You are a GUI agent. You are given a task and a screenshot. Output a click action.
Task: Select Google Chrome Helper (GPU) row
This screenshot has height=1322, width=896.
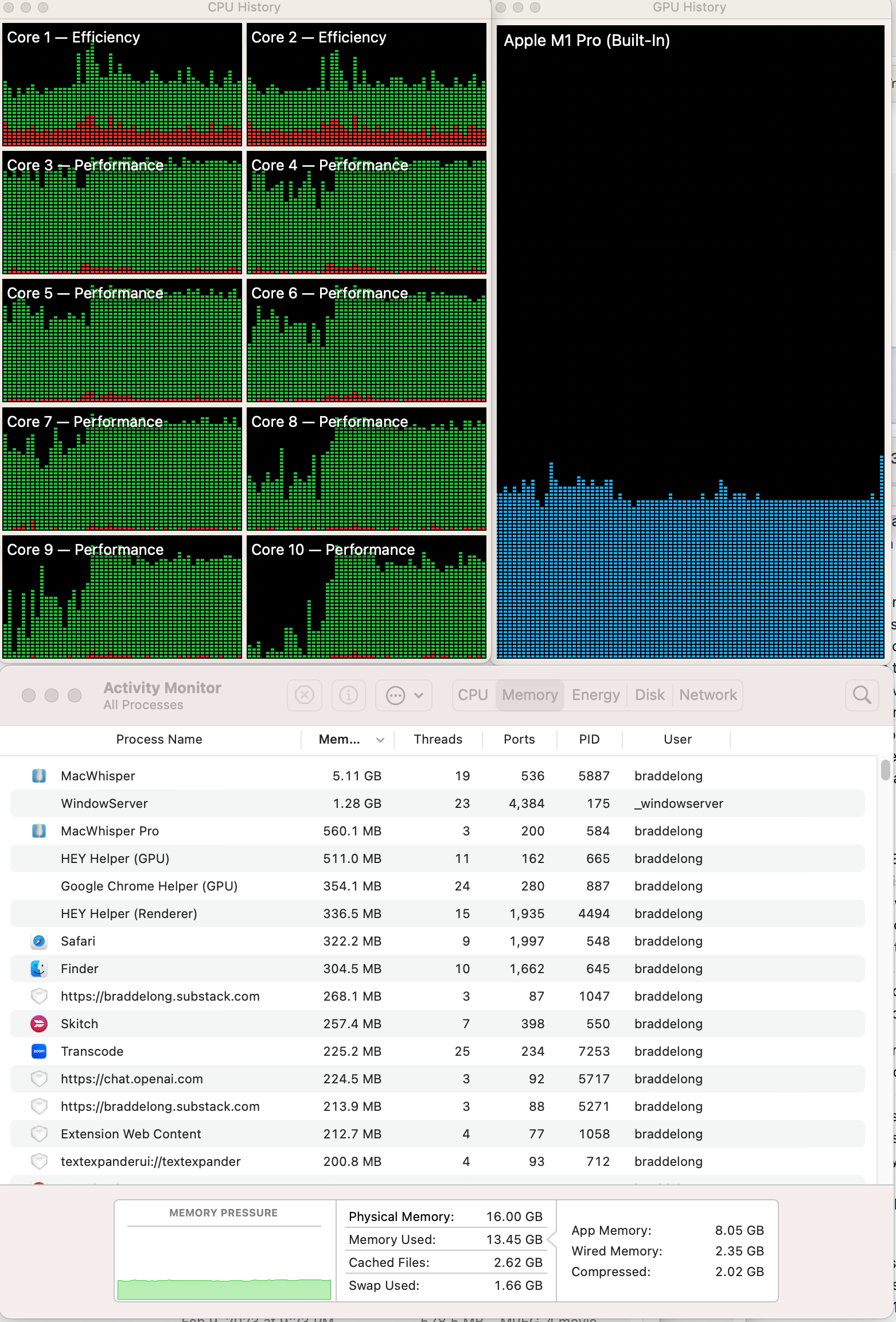pos(438,886)
